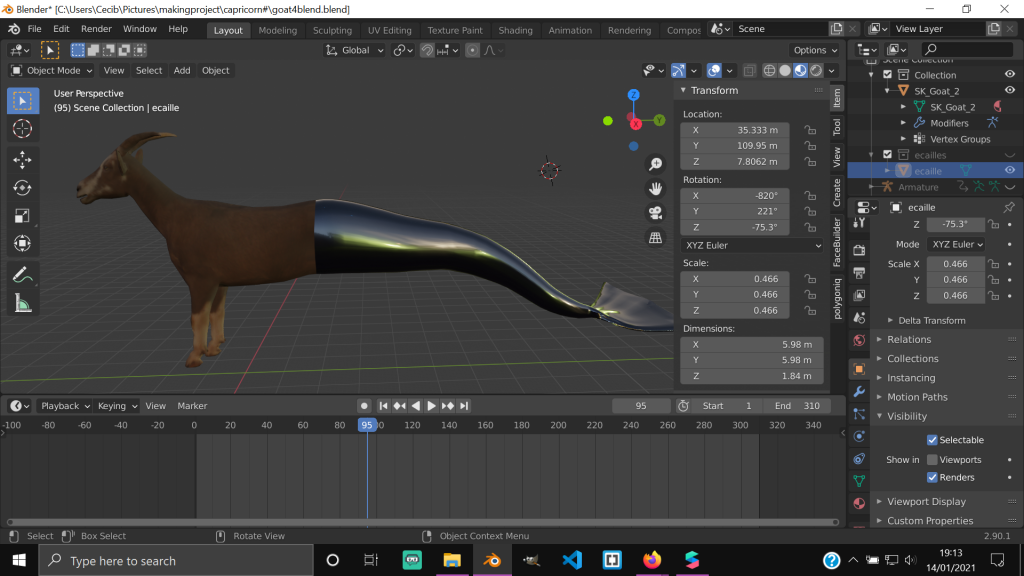The height and width of the screenshot is (576, 1024).
Task: Uncheck the Selectable checkbox
Action: (x=932, y=440)
